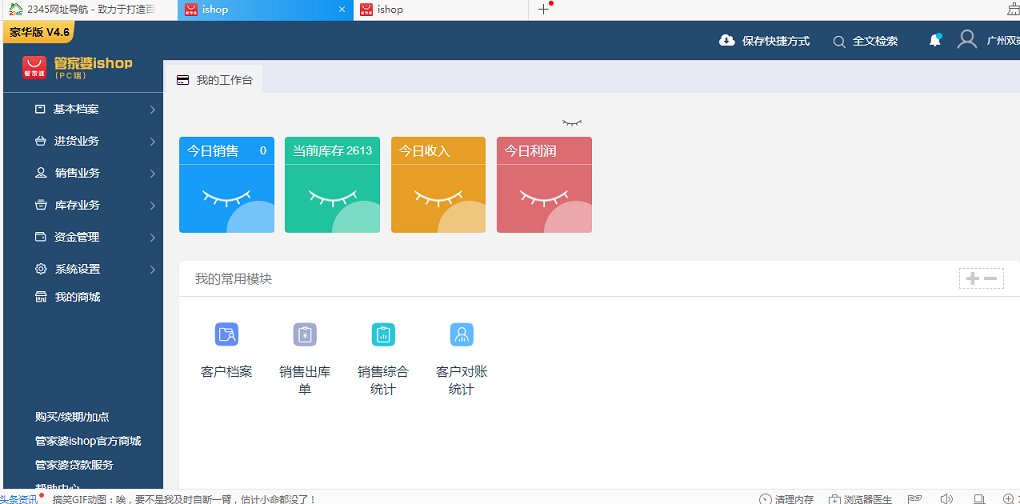Viewport: 1020px width, 504px height.
Task: Click the 清理内存 item in status bar
Action: point(787,498)
